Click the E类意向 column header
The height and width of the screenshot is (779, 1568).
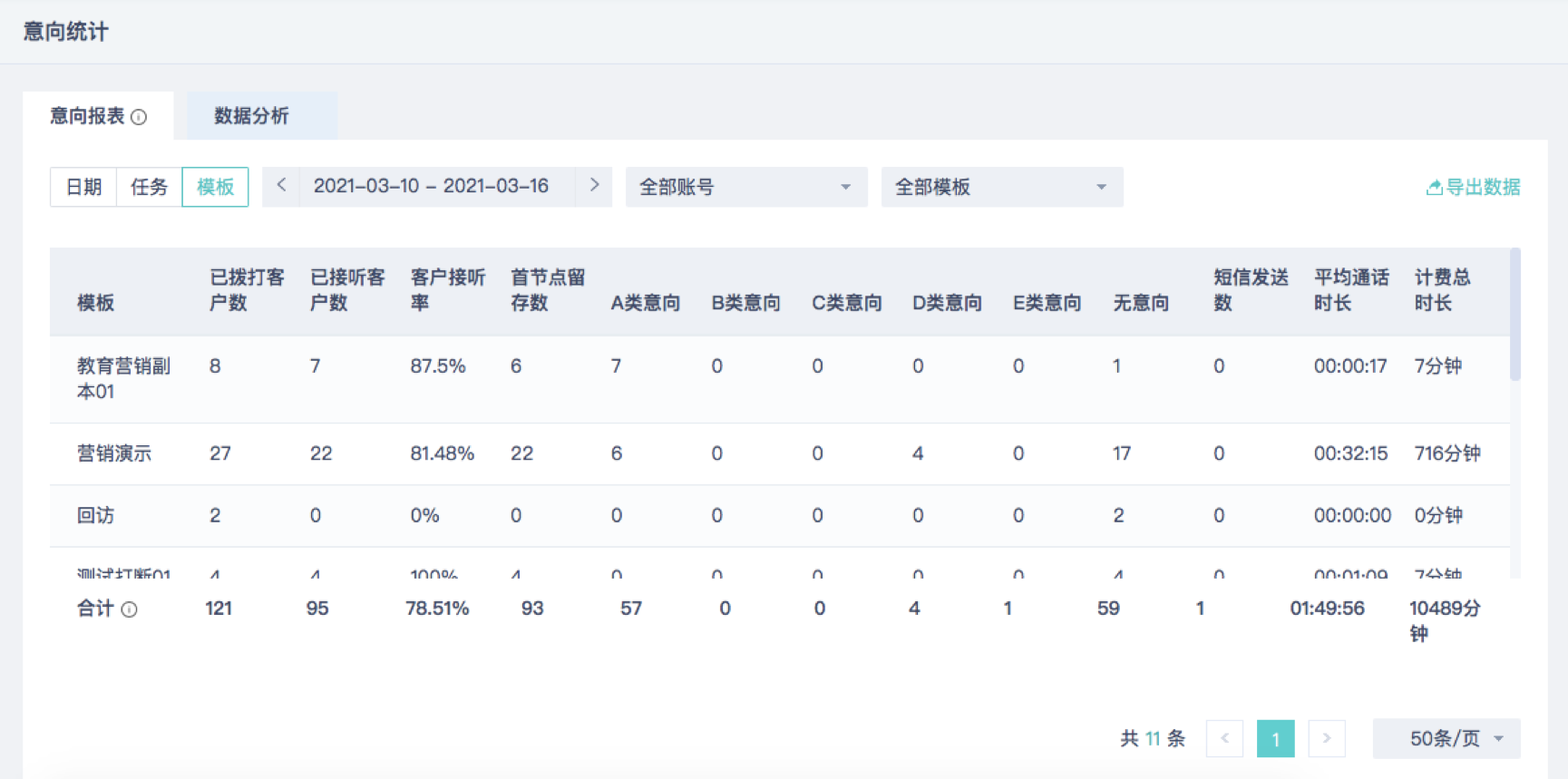tap(1047, 303)
